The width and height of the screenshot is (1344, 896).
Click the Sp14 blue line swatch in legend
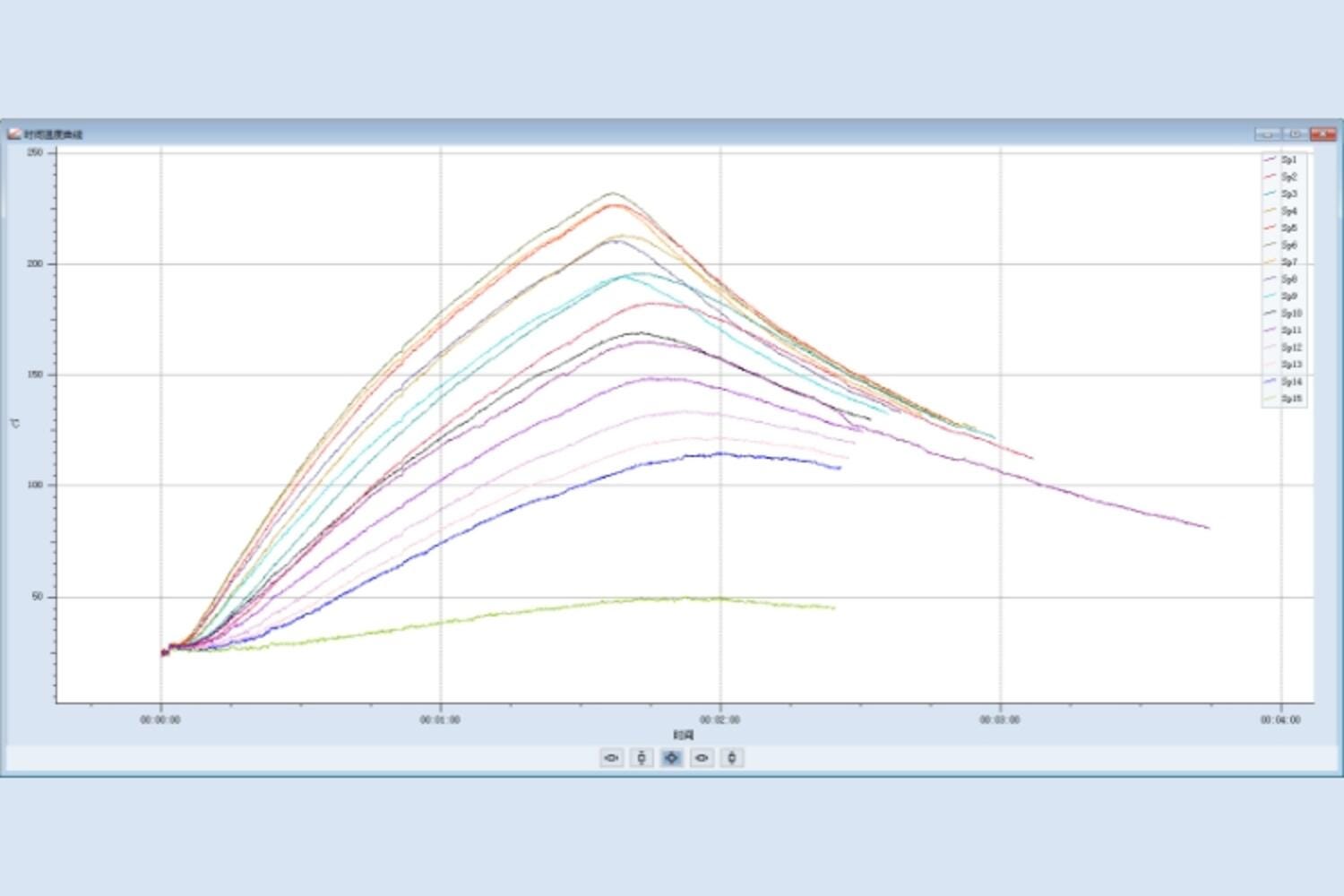(1270, 382)
